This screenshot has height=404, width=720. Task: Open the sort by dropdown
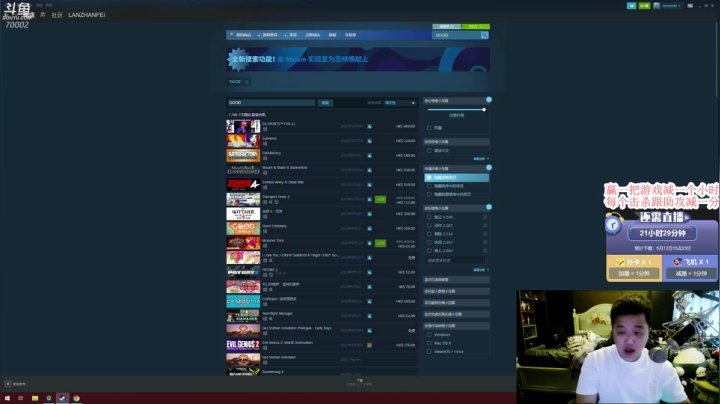pos(399,103)
